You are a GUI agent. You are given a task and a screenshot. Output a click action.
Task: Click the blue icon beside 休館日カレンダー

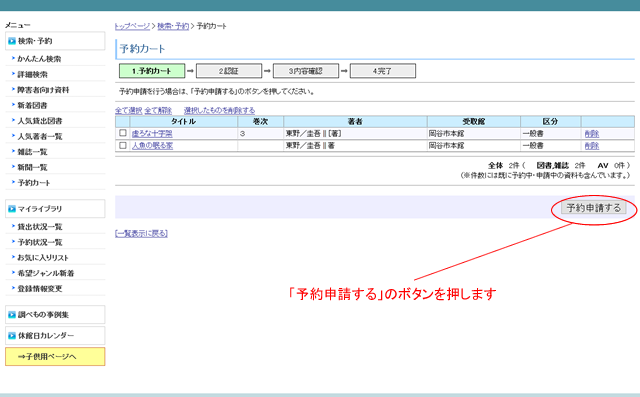[x=12, y=336]
